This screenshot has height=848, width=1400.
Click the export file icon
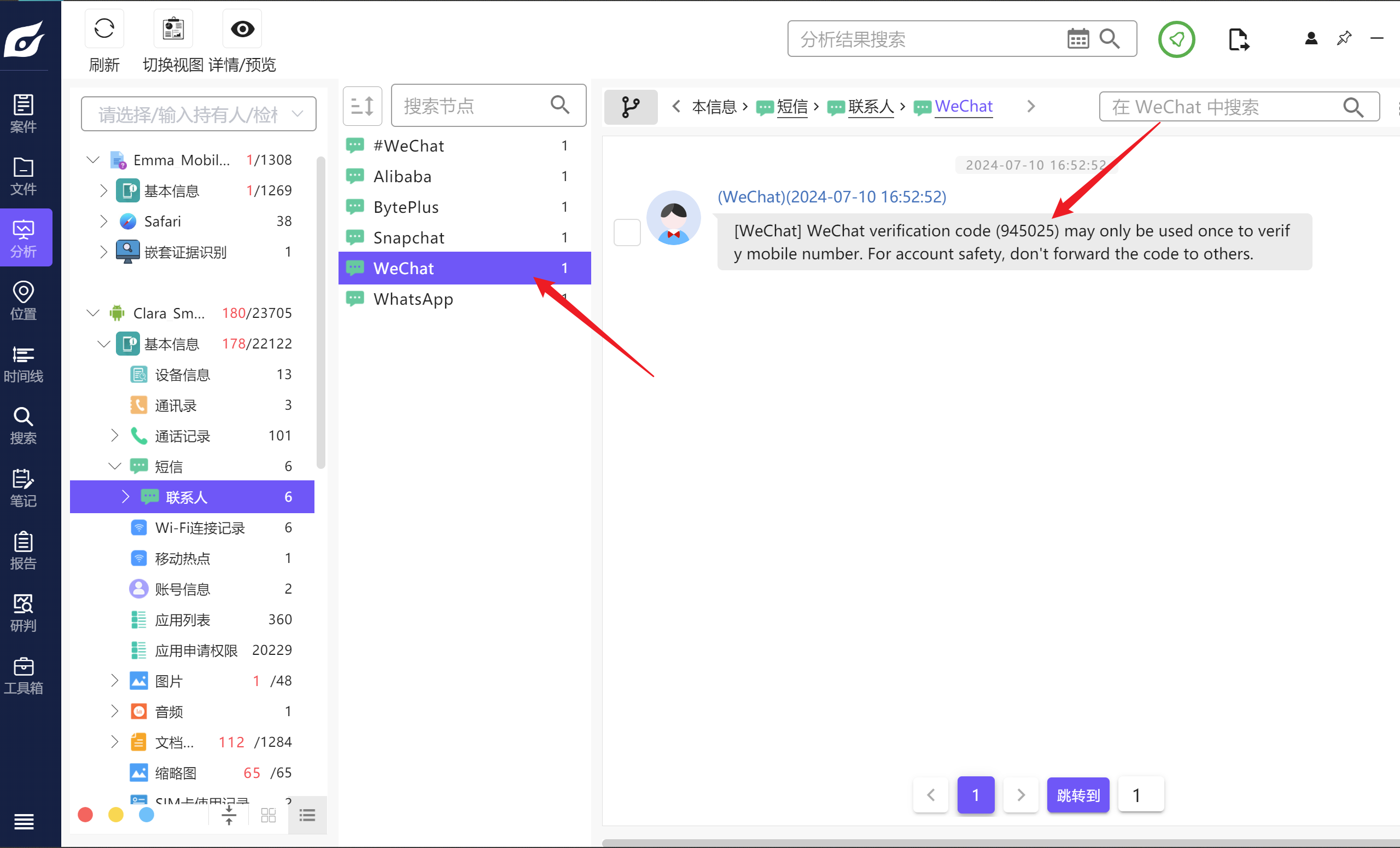pos(1238,39)
